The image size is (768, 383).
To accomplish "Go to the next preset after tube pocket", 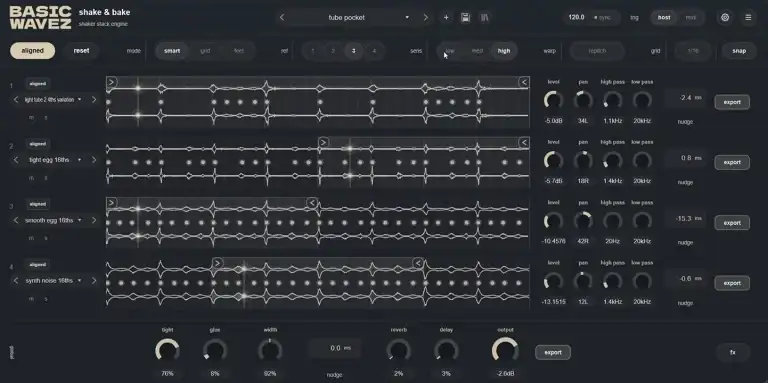I will pyautogui.click(x=426, y=18).
